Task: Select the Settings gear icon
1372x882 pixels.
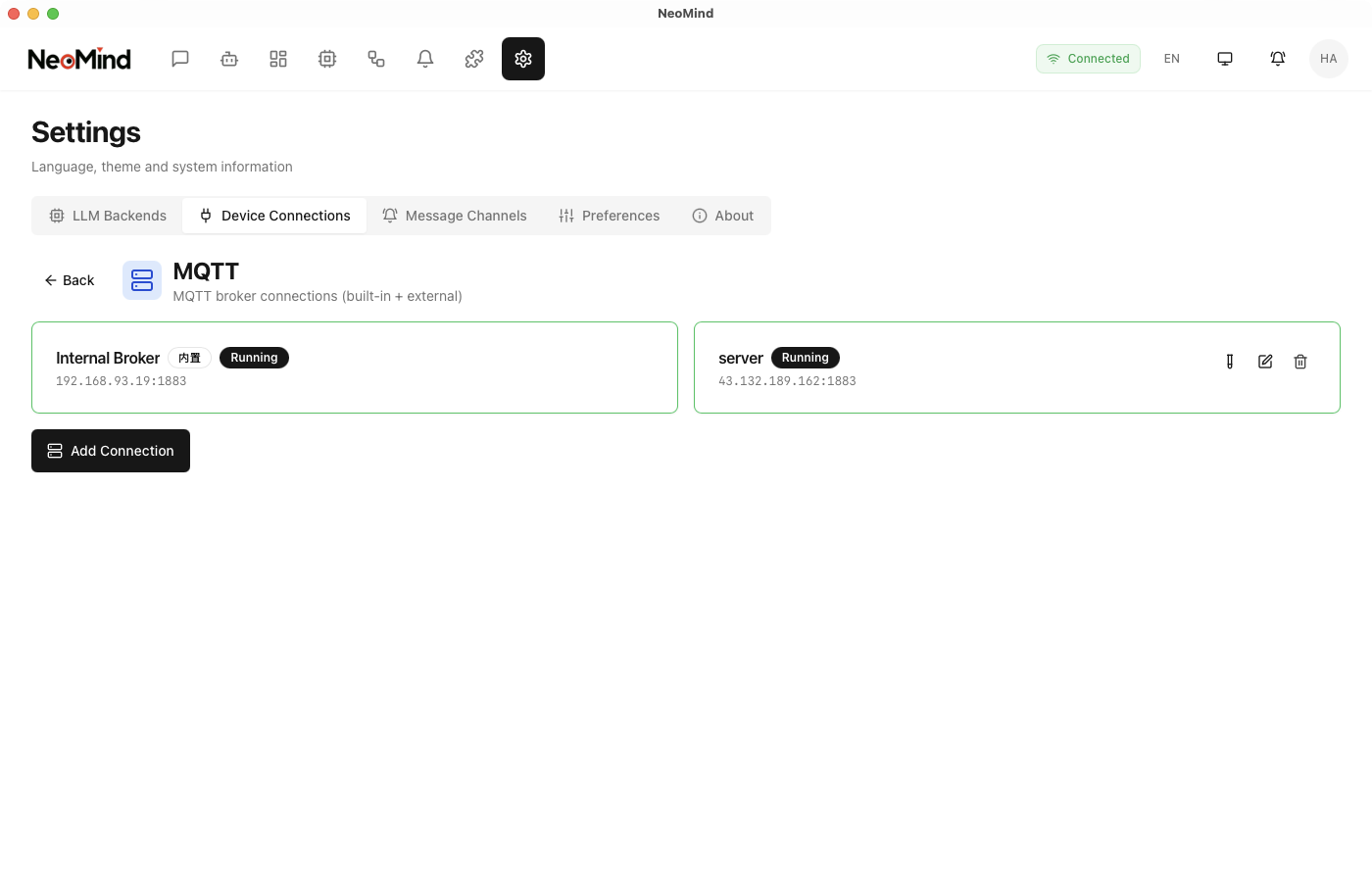Action: (523, 59)
